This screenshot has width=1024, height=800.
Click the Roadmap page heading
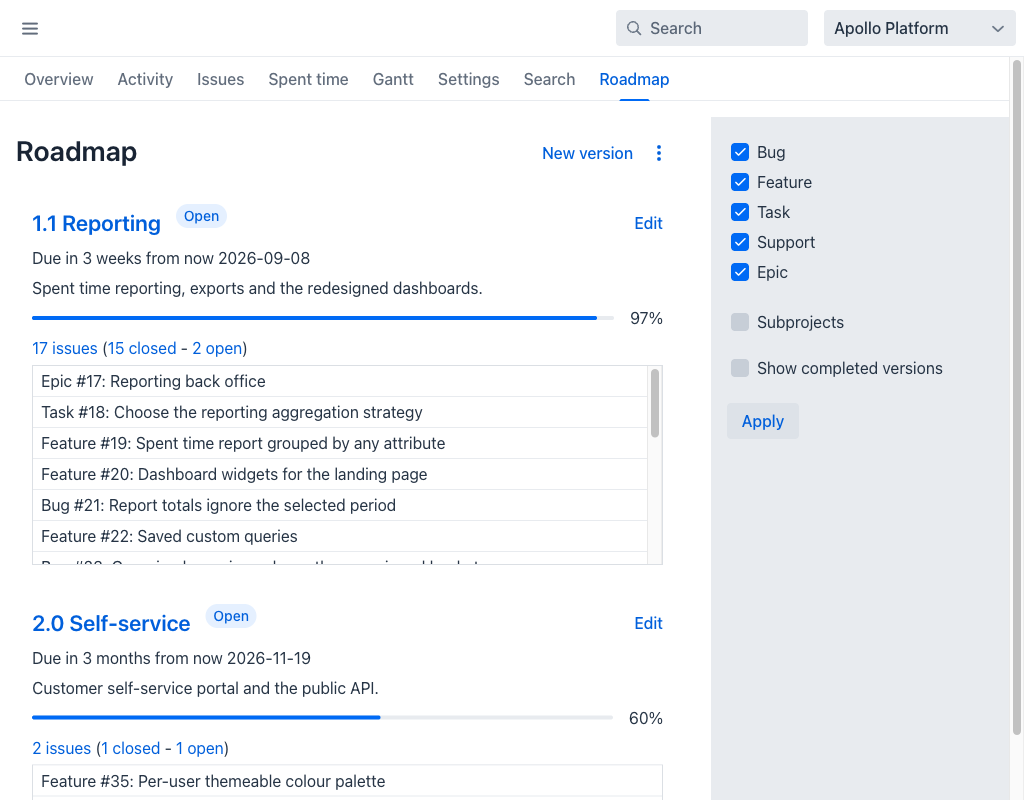point(76,152)
